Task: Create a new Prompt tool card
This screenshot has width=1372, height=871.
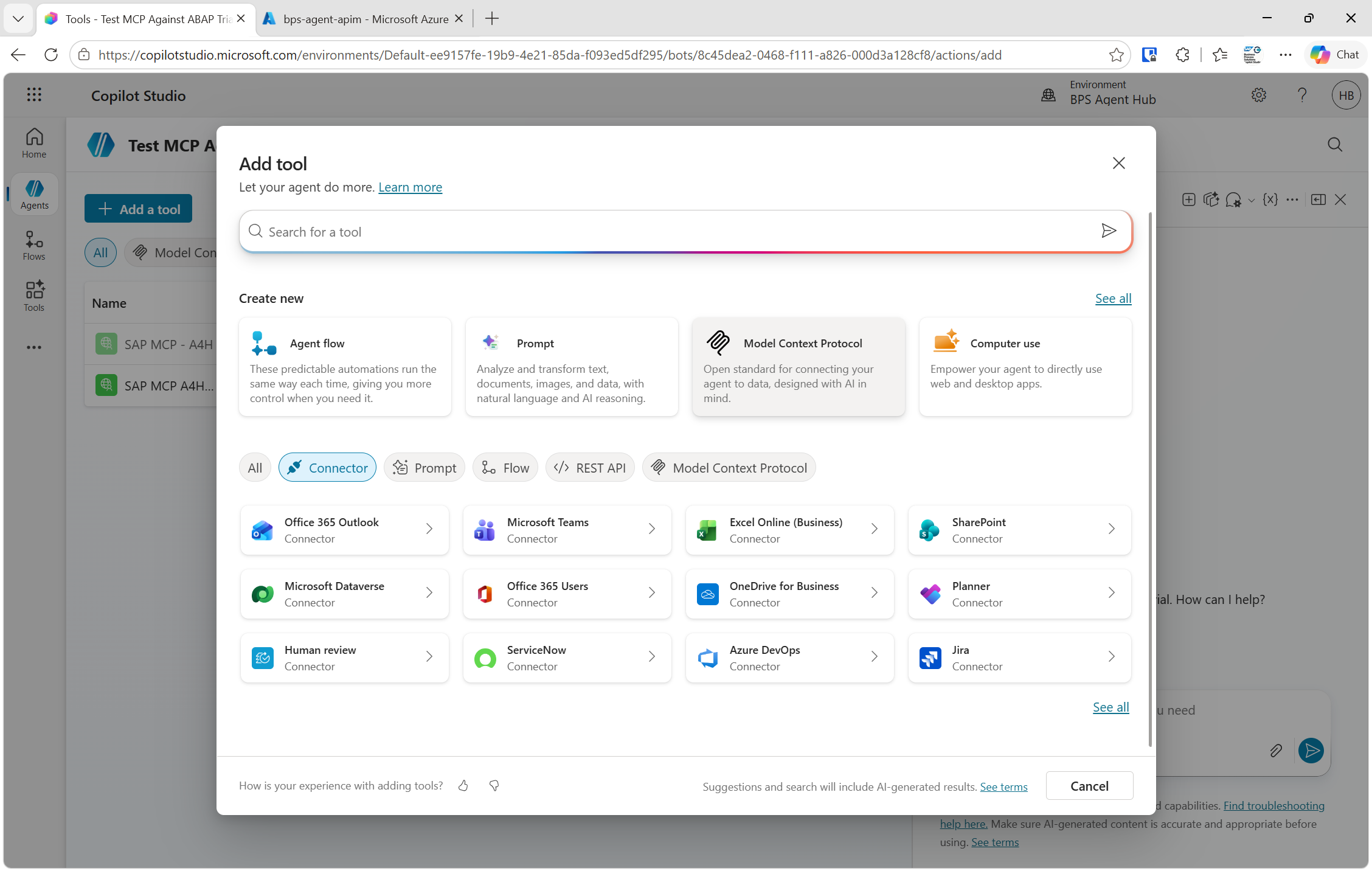Action: (572, 367)
